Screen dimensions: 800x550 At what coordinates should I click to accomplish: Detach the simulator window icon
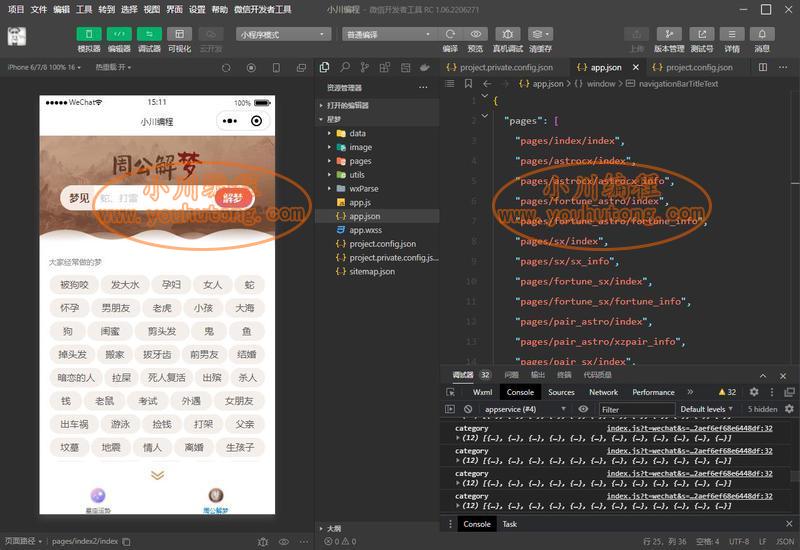point(302,68)
